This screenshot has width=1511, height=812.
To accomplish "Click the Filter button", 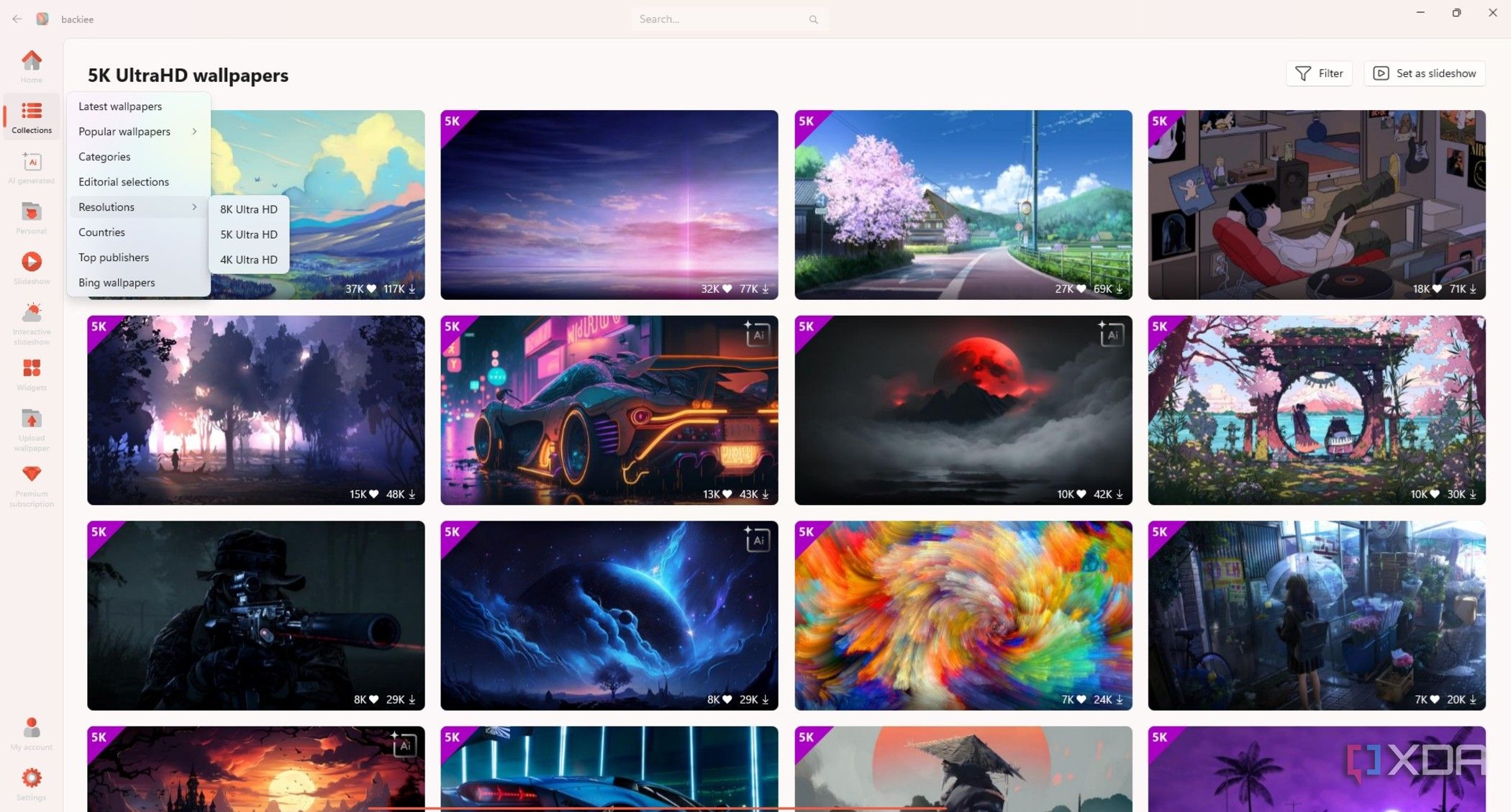I will click(x=1319, y=73).
